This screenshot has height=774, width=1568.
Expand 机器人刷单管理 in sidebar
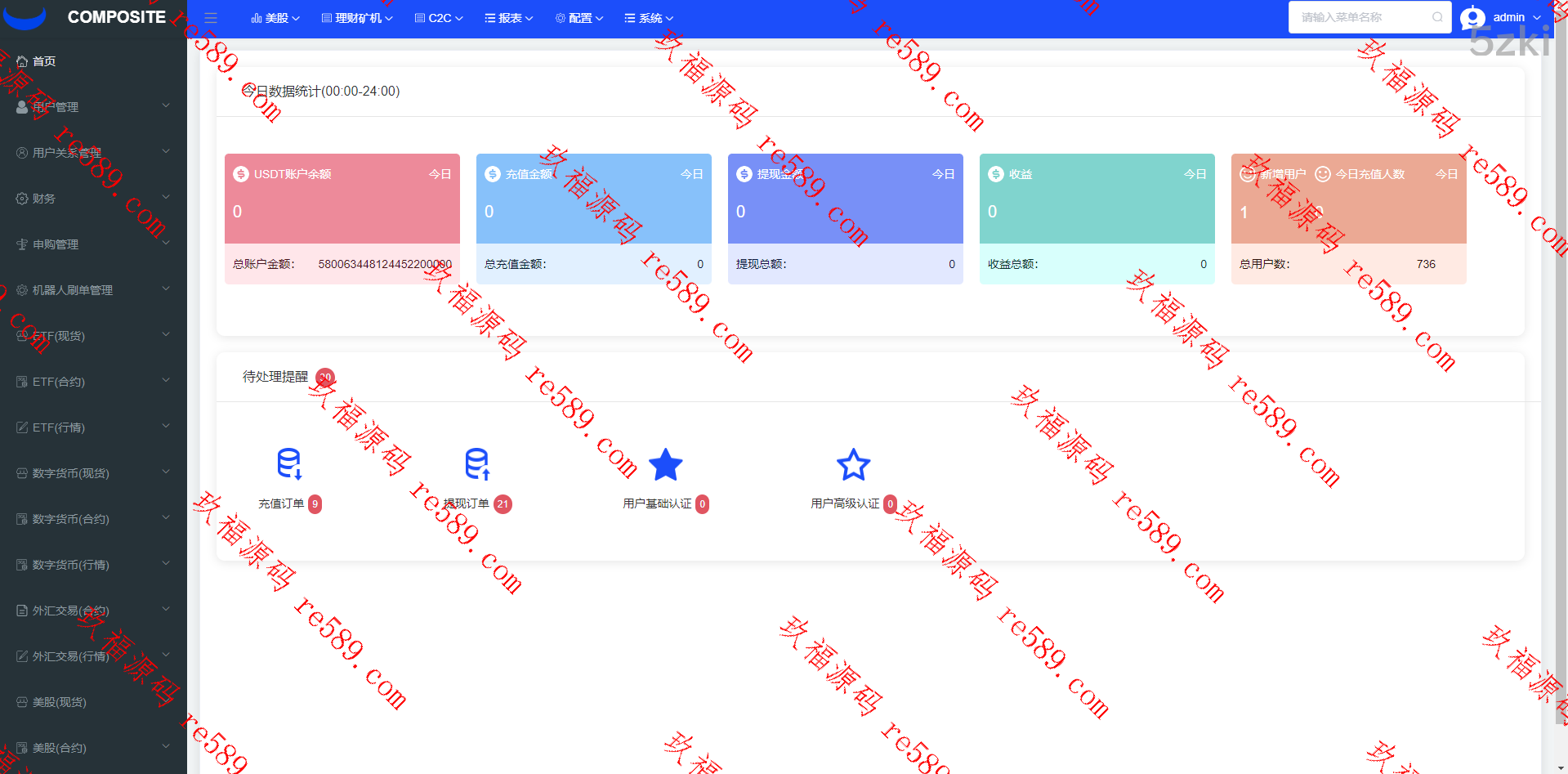coord(93,290)
